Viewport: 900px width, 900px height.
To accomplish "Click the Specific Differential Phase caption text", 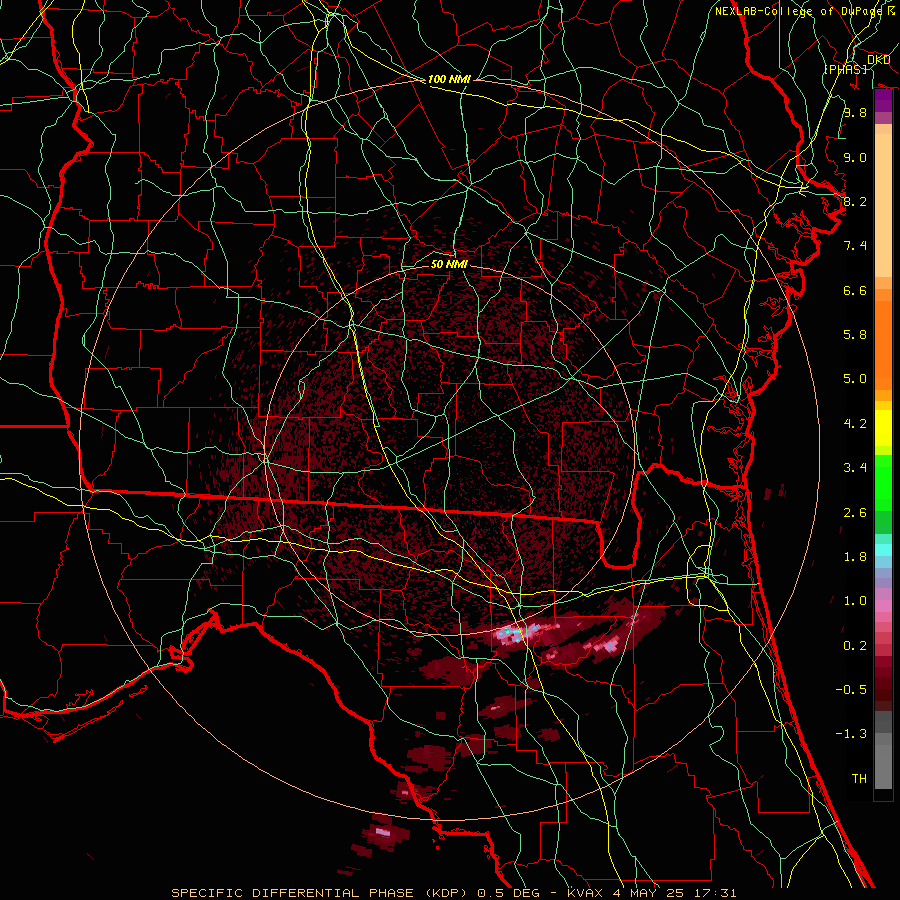I will [454, 893].
